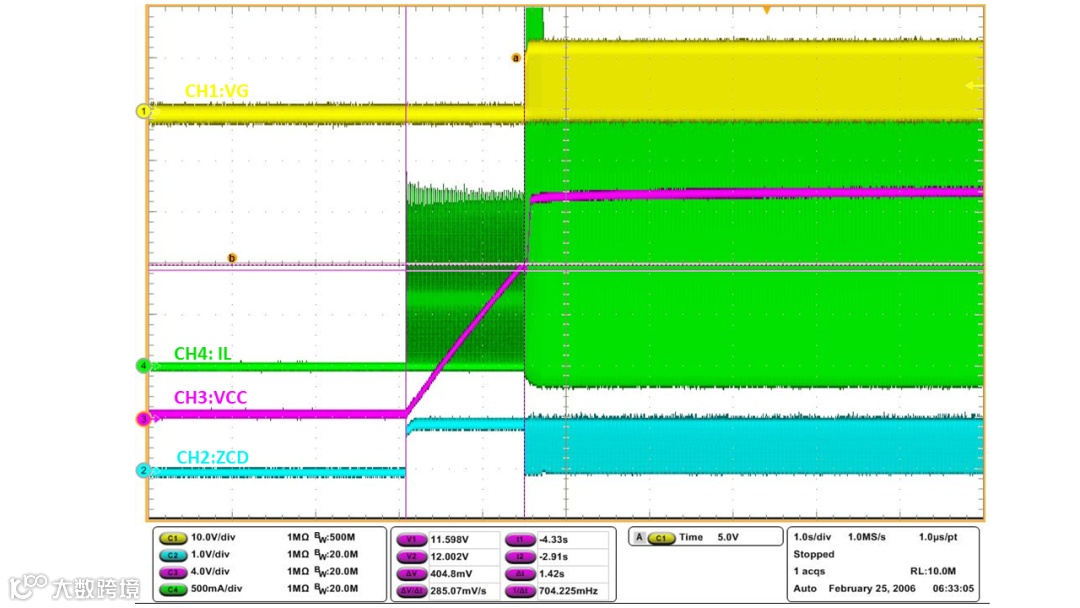Click the 11.598V V1 value

[x=450, y=540]
